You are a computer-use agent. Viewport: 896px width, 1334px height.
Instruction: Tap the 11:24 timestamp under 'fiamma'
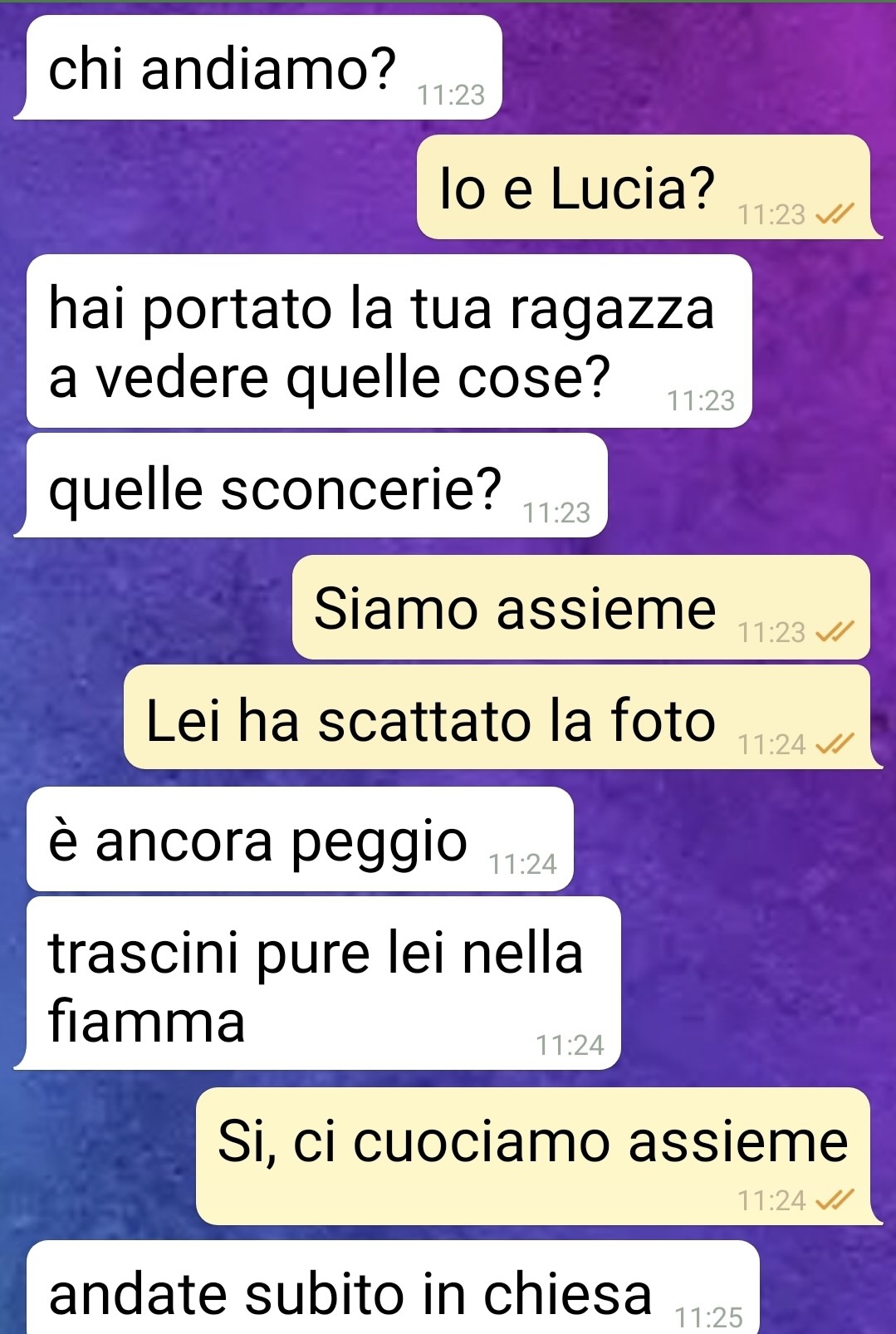(570, 1045)
